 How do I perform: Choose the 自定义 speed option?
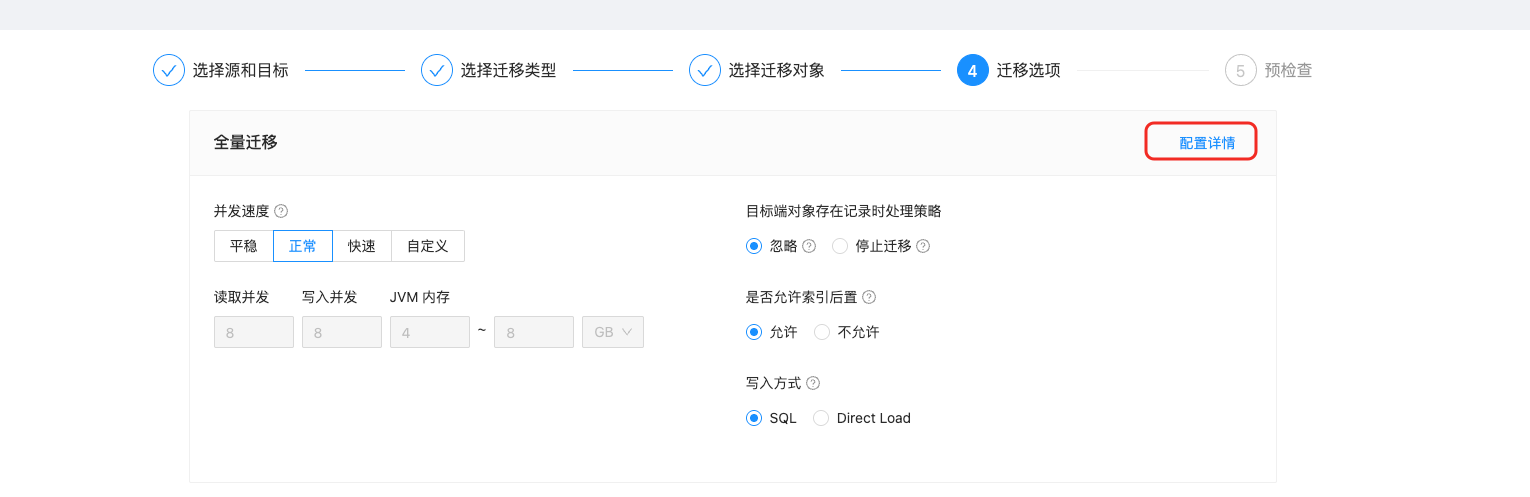(x=428, y=246)
